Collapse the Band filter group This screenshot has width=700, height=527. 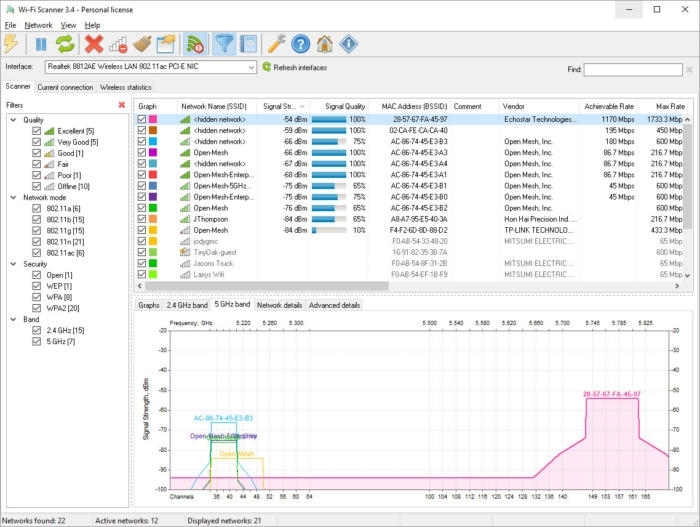coord(14,319)
